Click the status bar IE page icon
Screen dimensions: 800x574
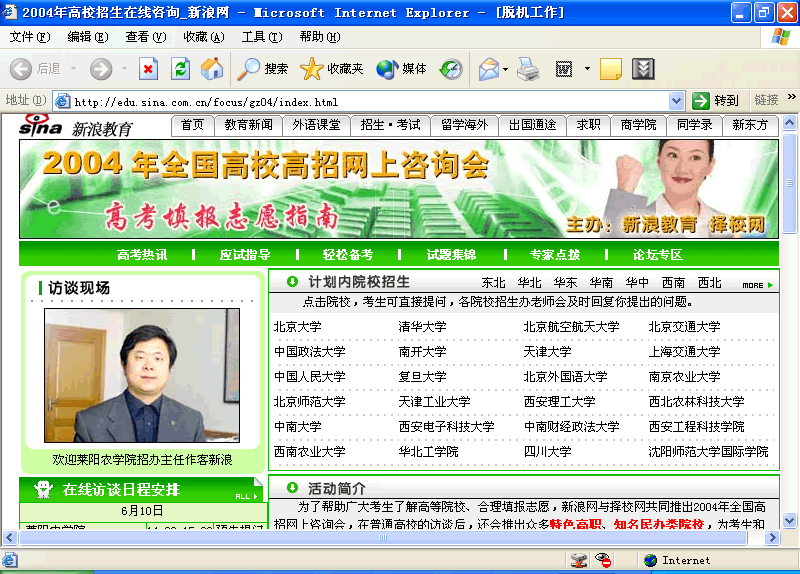point(10,560)
